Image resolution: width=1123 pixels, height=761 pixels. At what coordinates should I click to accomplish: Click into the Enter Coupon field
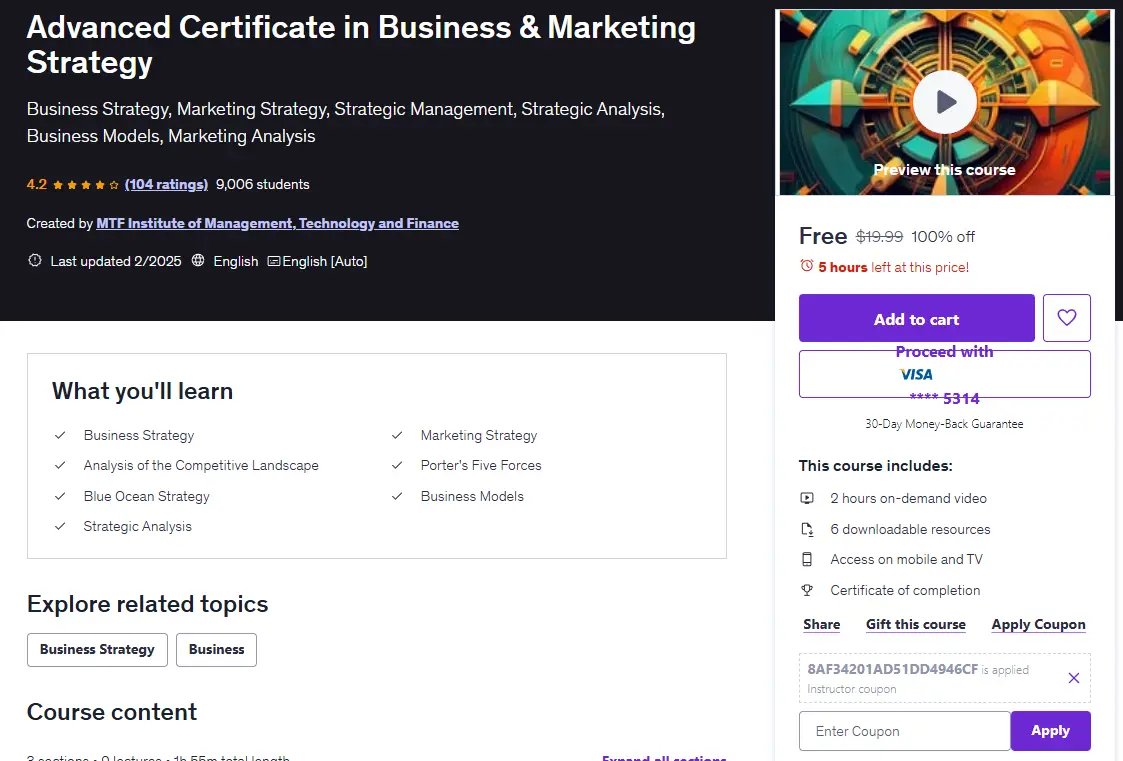click(905, 731)
